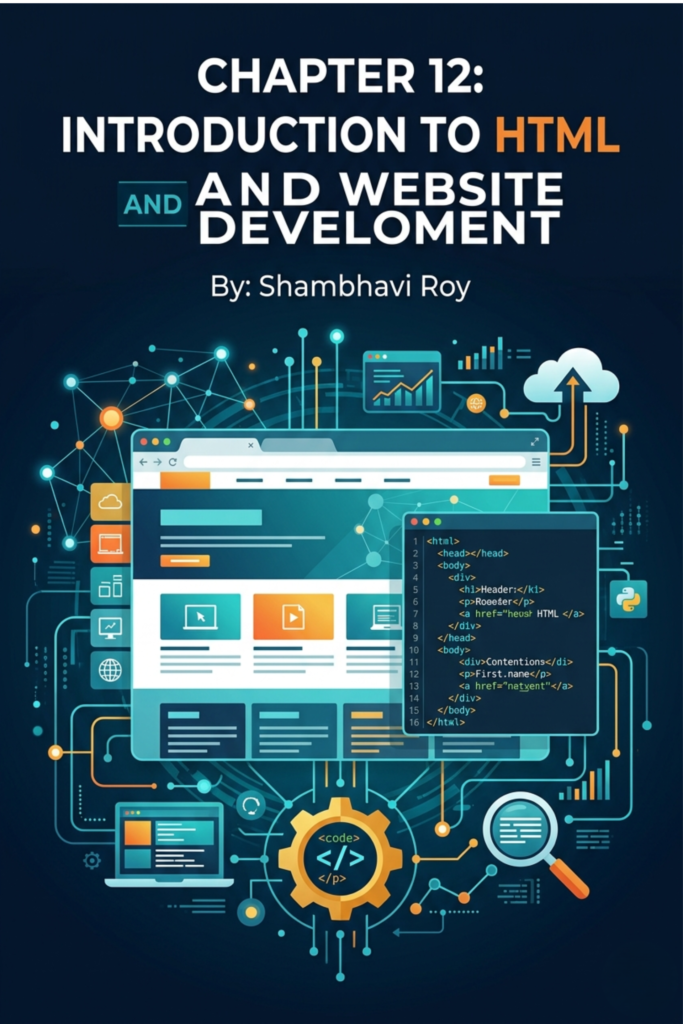Click the By: Shambhavi Roy author line
Viewport: 683px width, 1024px height.
340,287
